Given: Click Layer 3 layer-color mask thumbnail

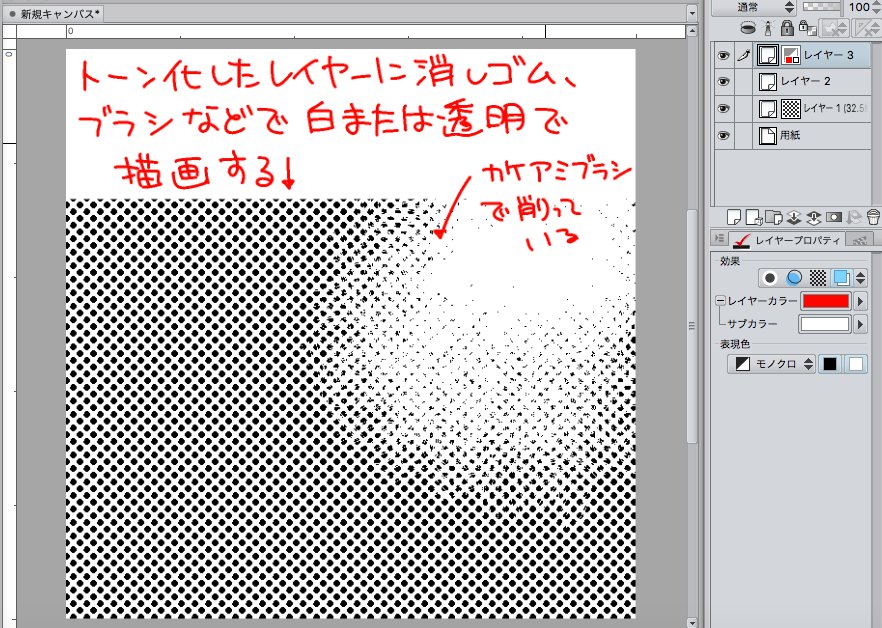Looking at the screenshot, I should 790,55.
